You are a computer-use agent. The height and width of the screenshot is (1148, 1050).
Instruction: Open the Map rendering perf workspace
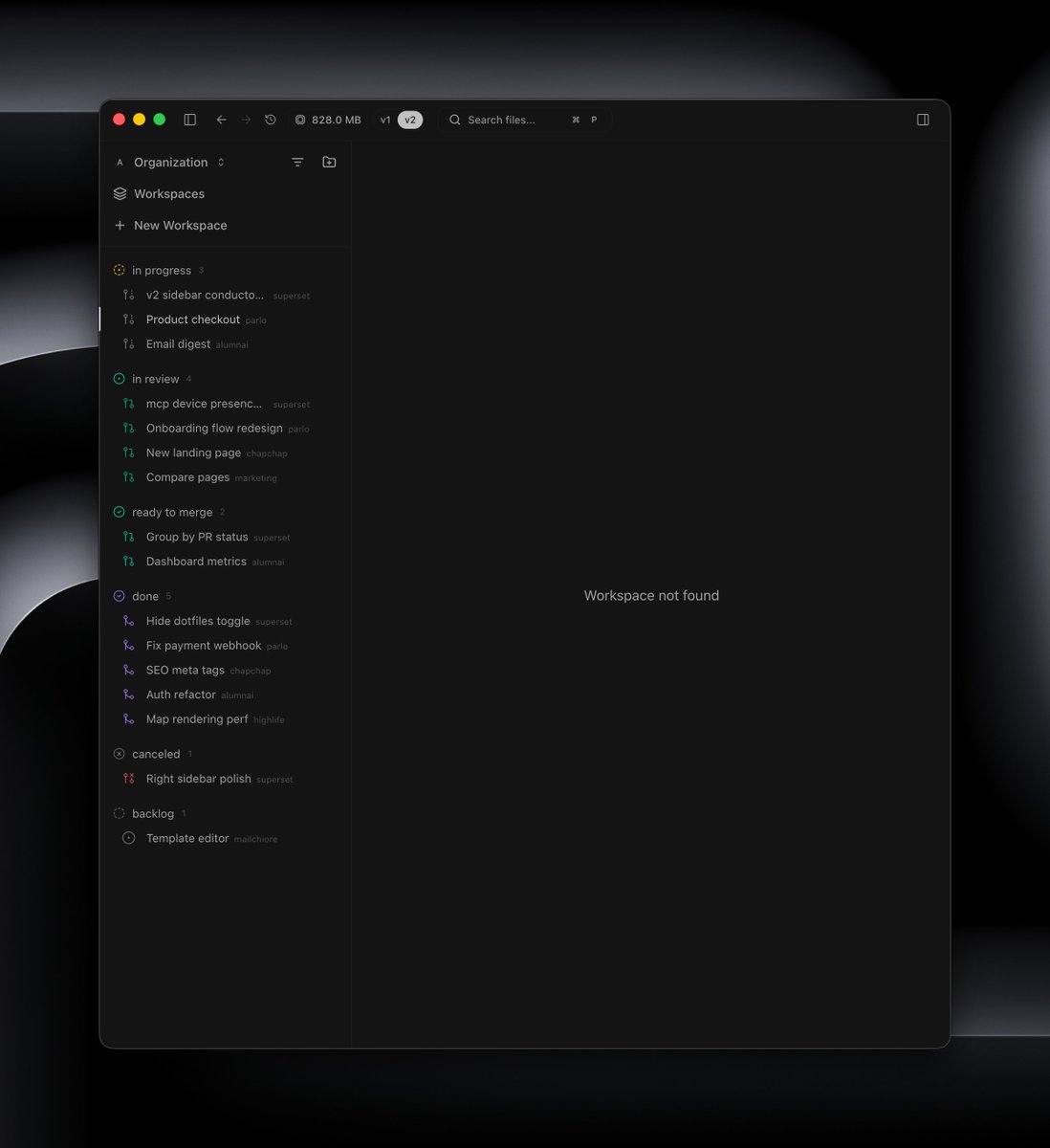(225, 719)
